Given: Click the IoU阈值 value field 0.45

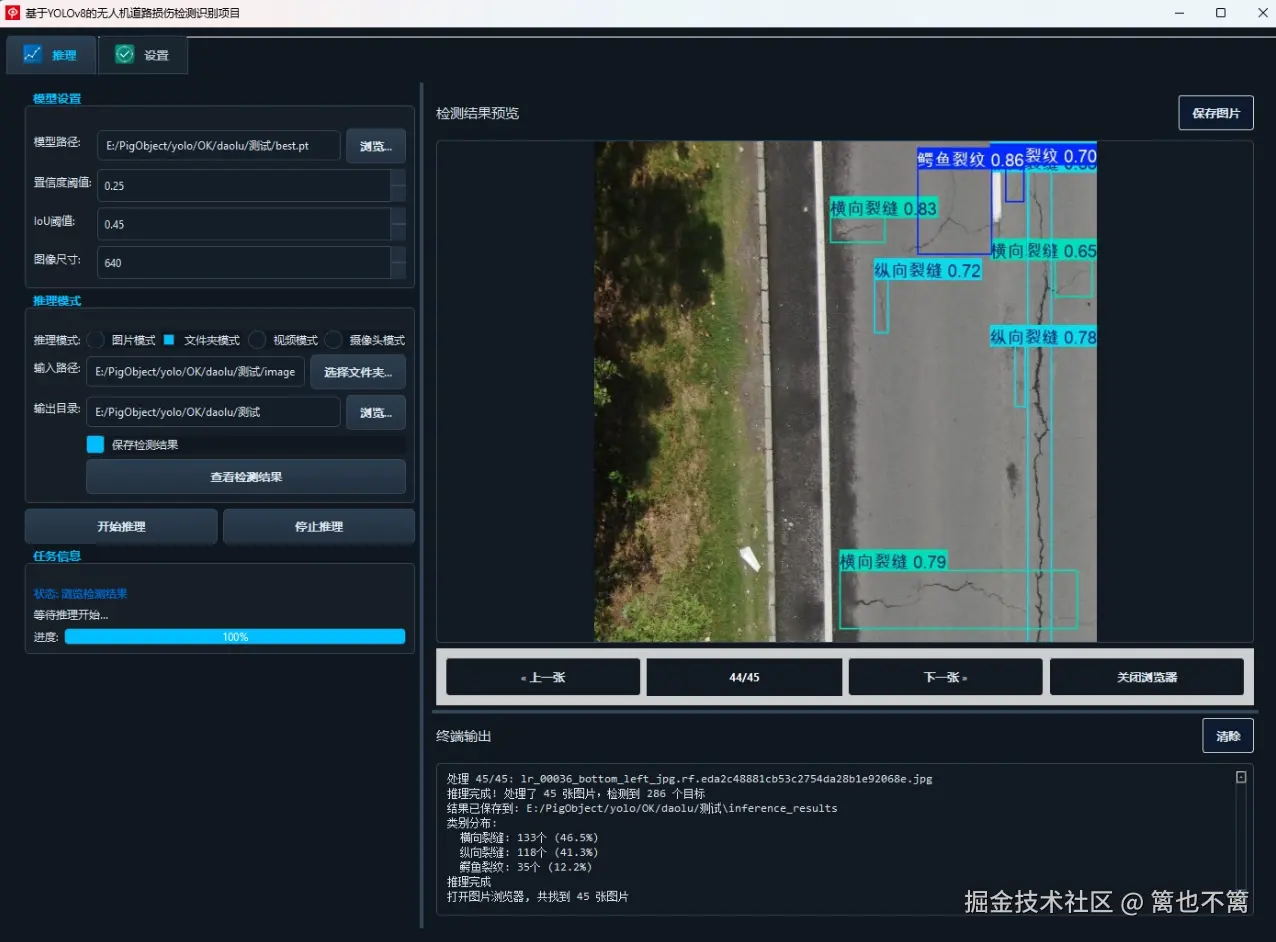Looking at the screenshot, I should pyautogui.click(x=243, y=224).
